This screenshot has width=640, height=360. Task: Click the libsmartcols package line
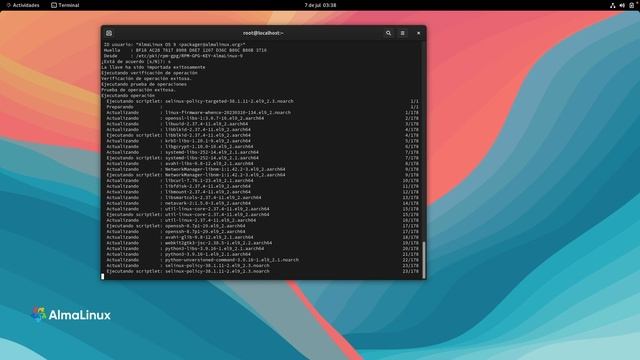(x=262, y=198)
